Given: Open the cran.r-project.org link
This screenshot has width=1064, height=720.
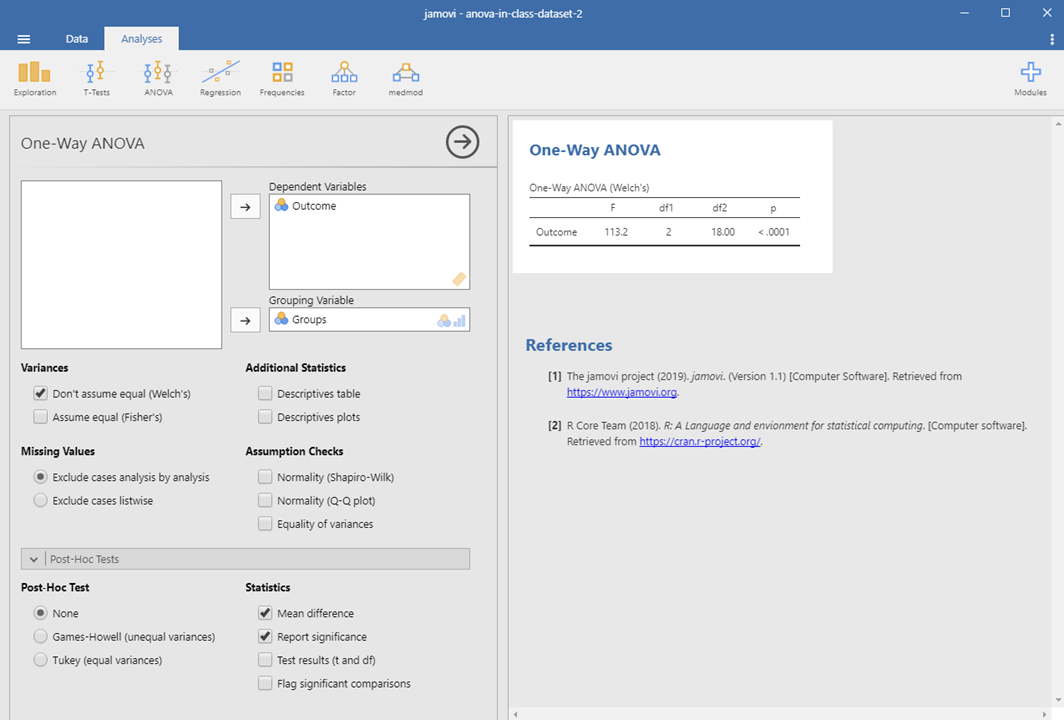Looking at the screenshot, I should pyautogui.click(x=700, y=442).
